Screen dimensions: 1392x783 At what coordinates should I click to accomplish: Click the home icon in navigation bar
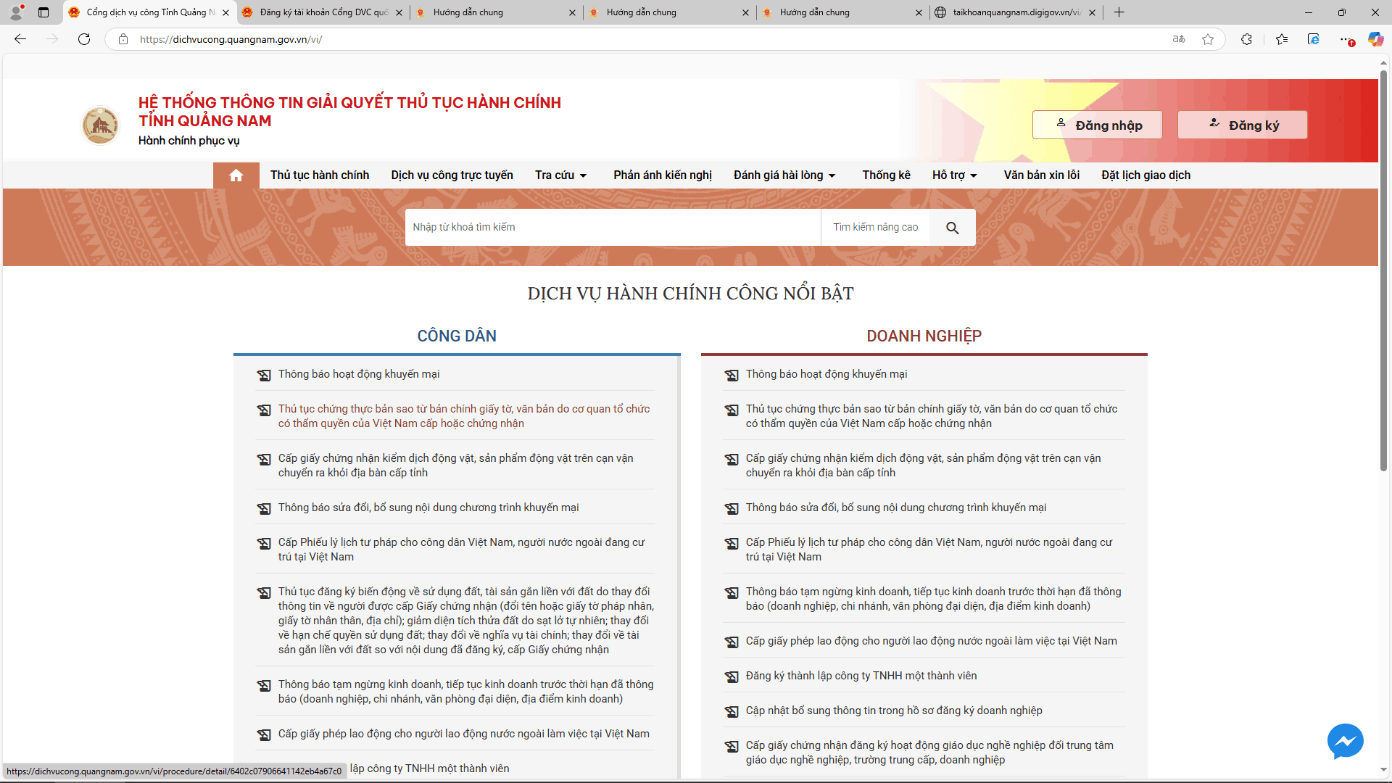pos(236,175)
